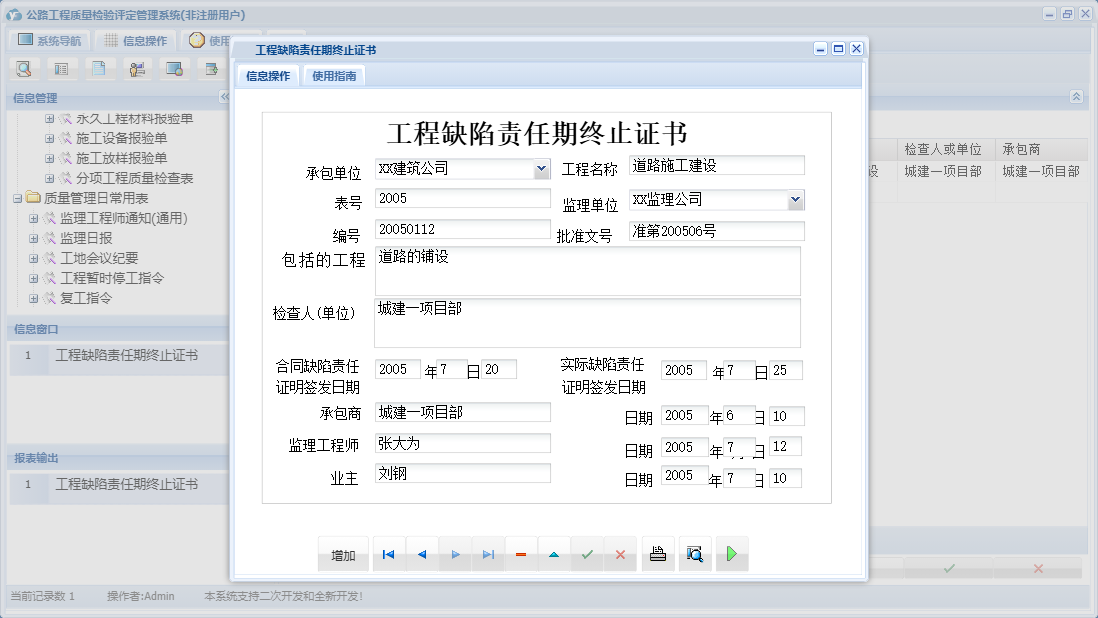Jump to first record with navigation icon

388,553
